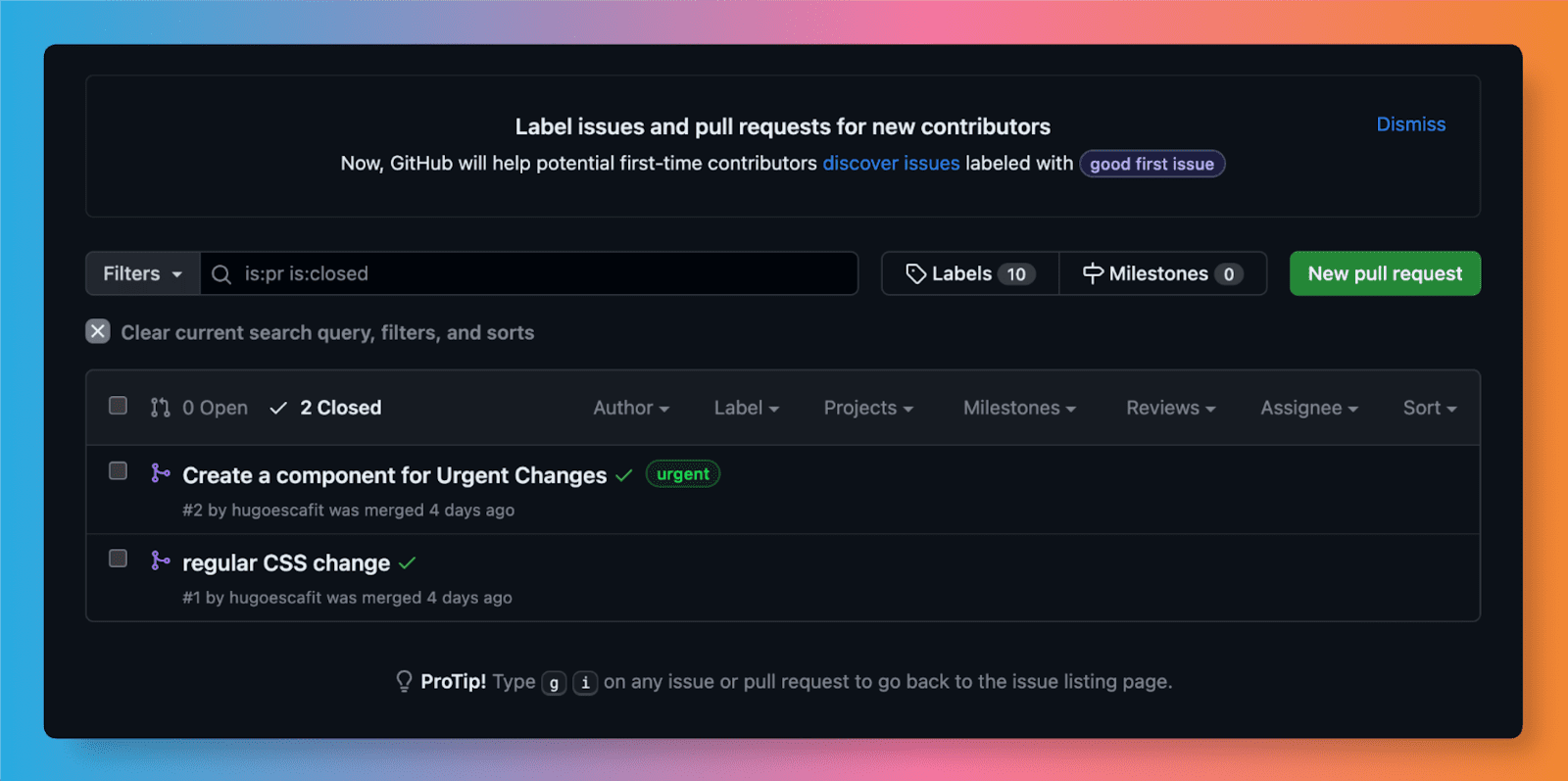Click merged icon for Urgent Changes PR
This screenshot has width=1568, height=781.
pyautogui.click(x=161, y=473)
